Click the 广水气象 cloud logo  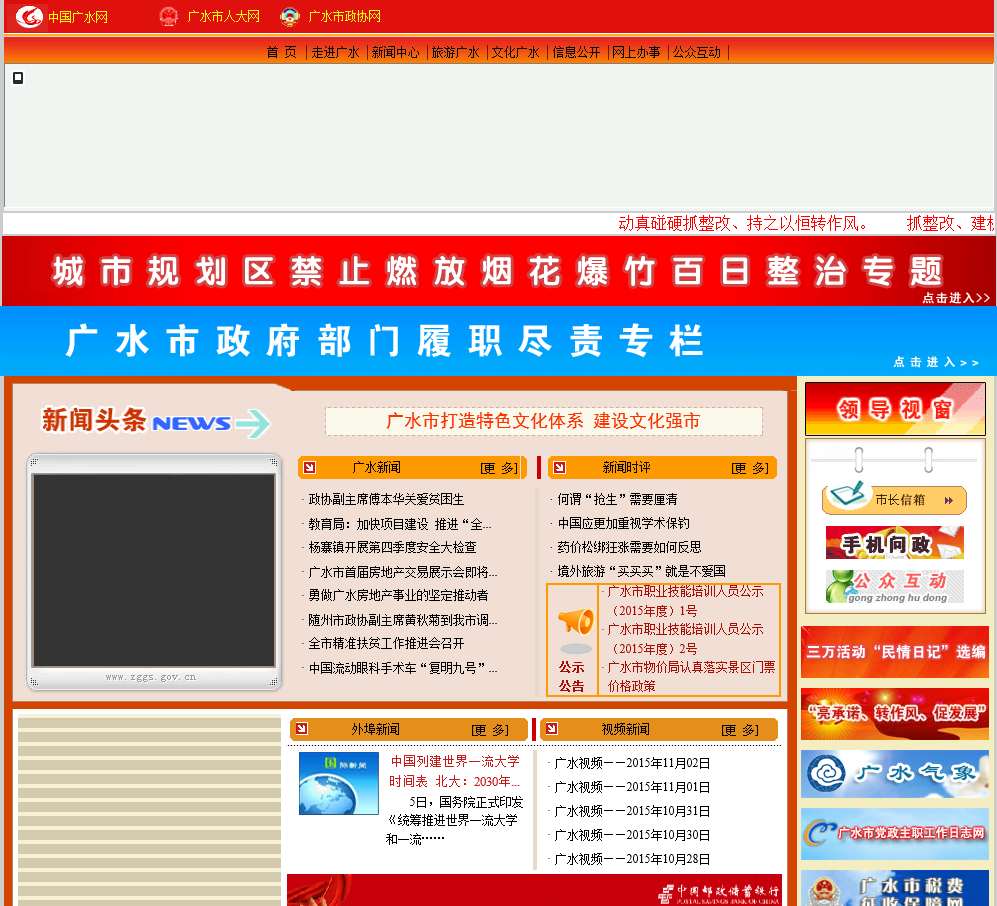pos(826,773)
